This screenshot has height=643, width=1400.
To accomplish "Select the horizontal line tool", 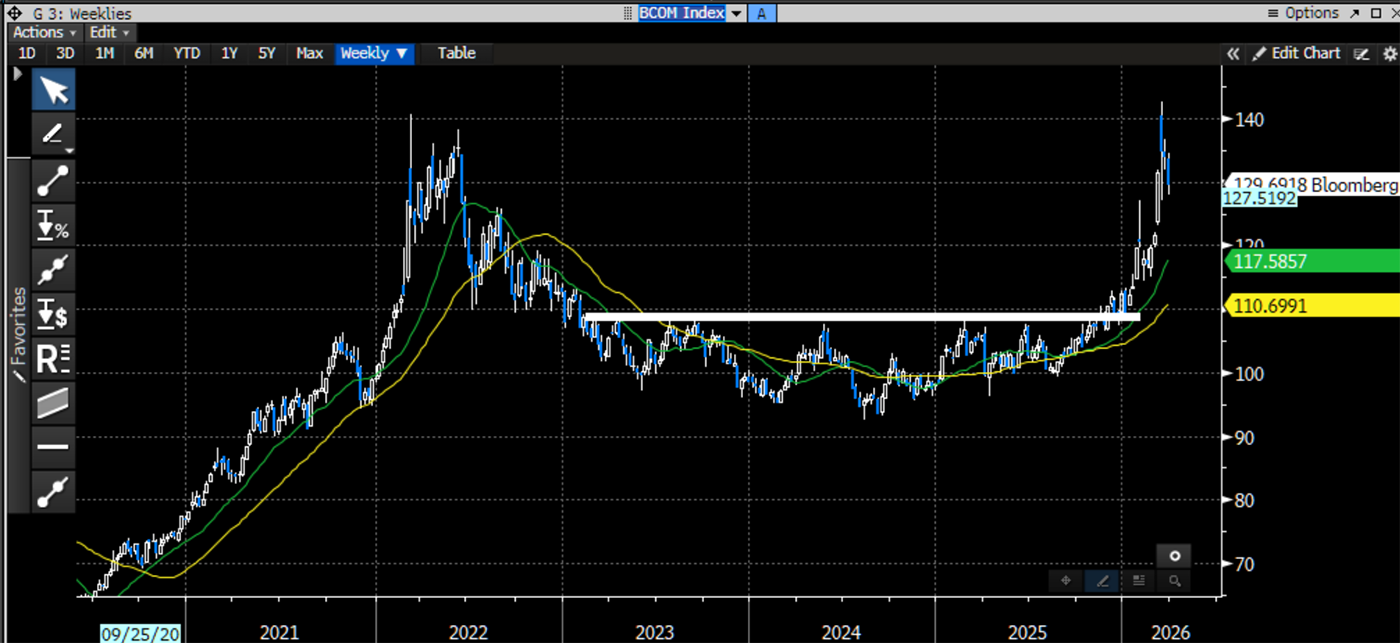I will point(53,446).
